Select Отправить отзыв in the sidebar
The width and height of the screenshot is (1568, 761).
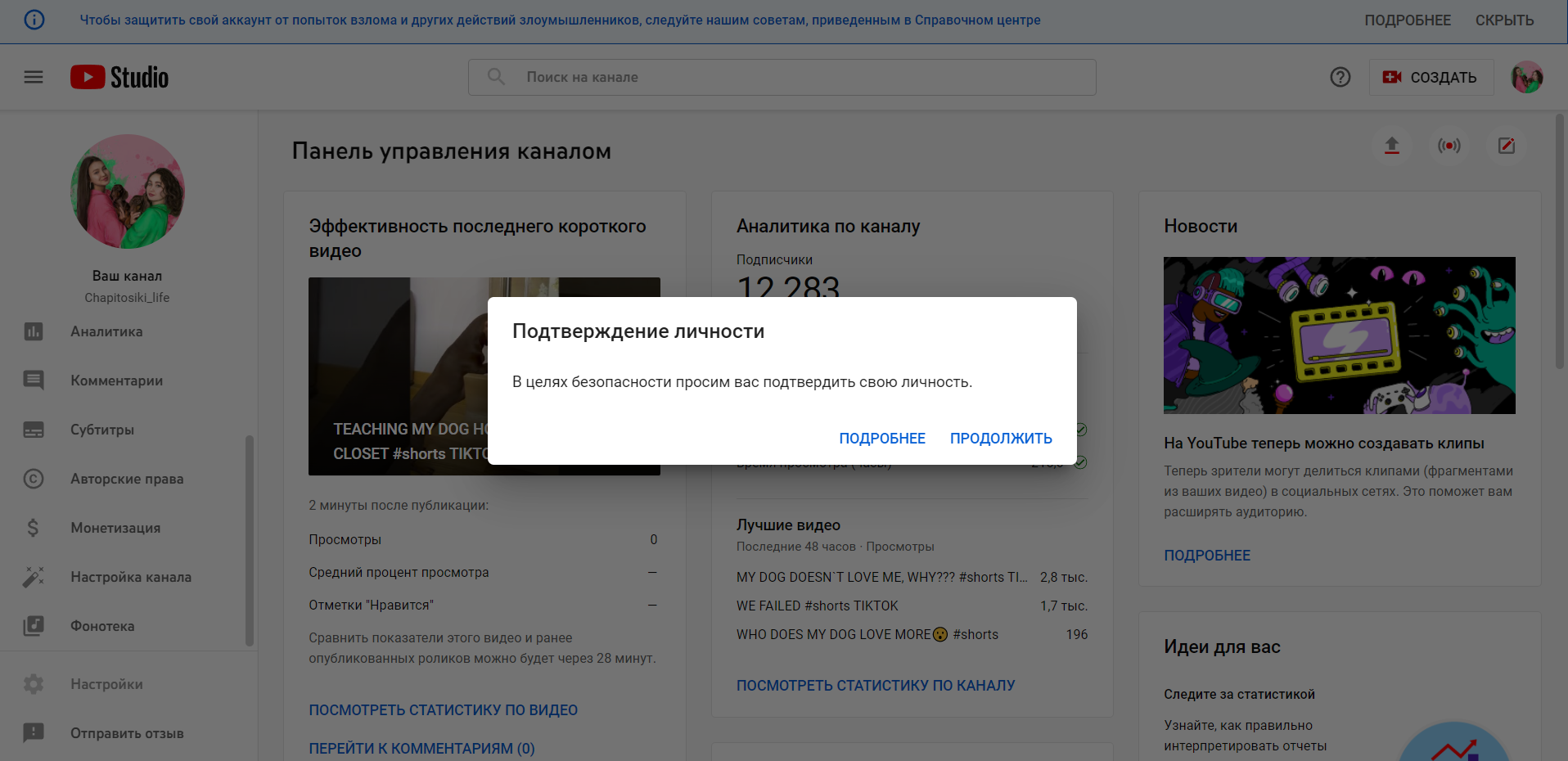click(x=128, y=733)
